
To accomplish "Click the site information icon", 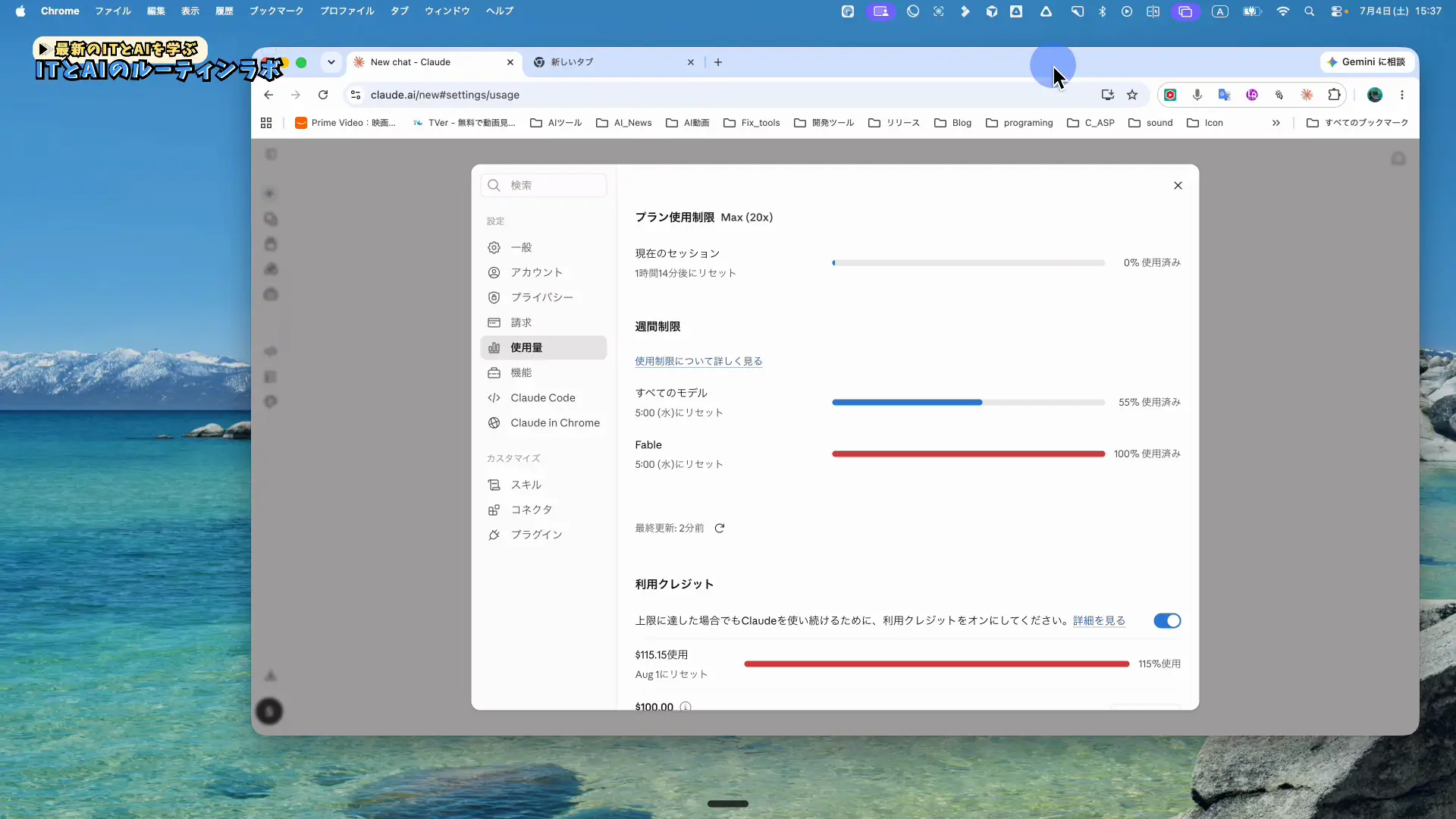I will 355,95.
